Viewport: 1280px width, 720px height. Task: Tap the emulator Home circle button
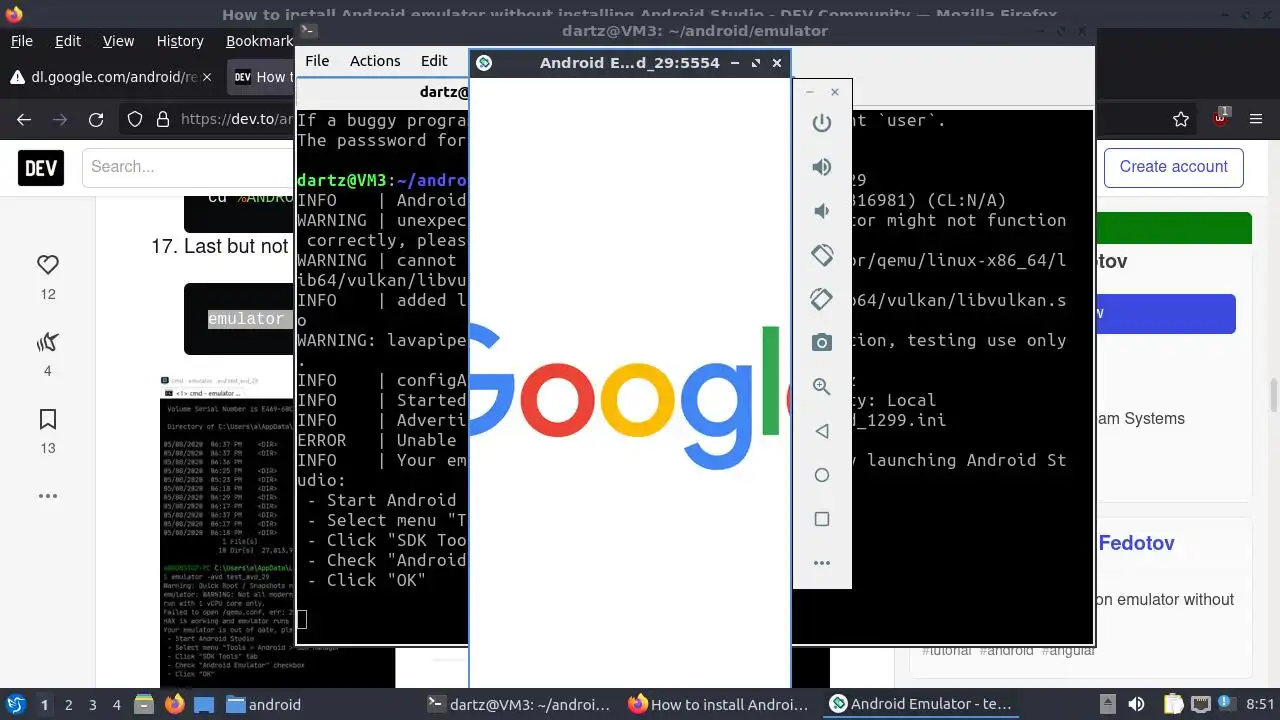(822, 475)
